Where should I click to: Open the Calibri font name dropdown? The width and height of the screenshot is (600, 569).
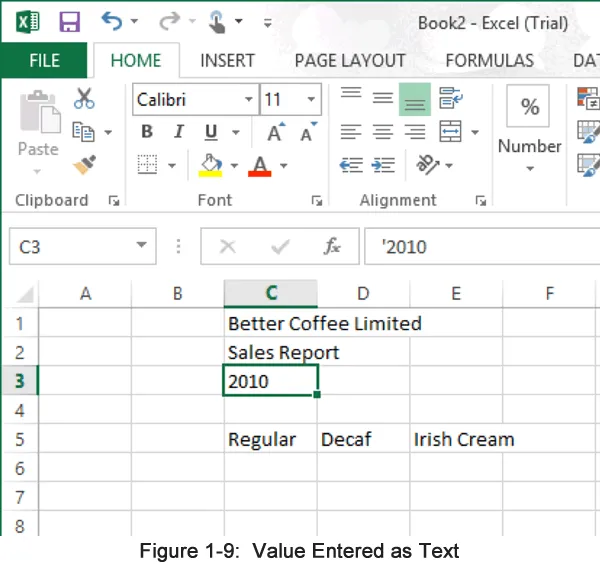click(x=249, y=100)
